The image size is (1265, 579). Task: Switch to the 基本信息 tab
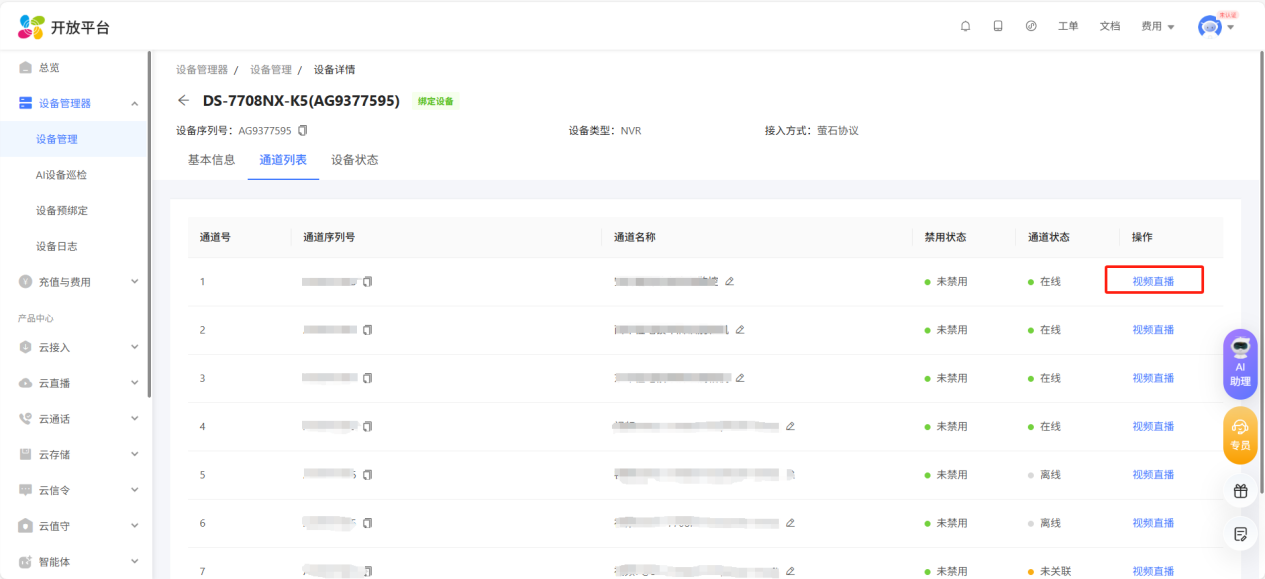click(211, 160)
